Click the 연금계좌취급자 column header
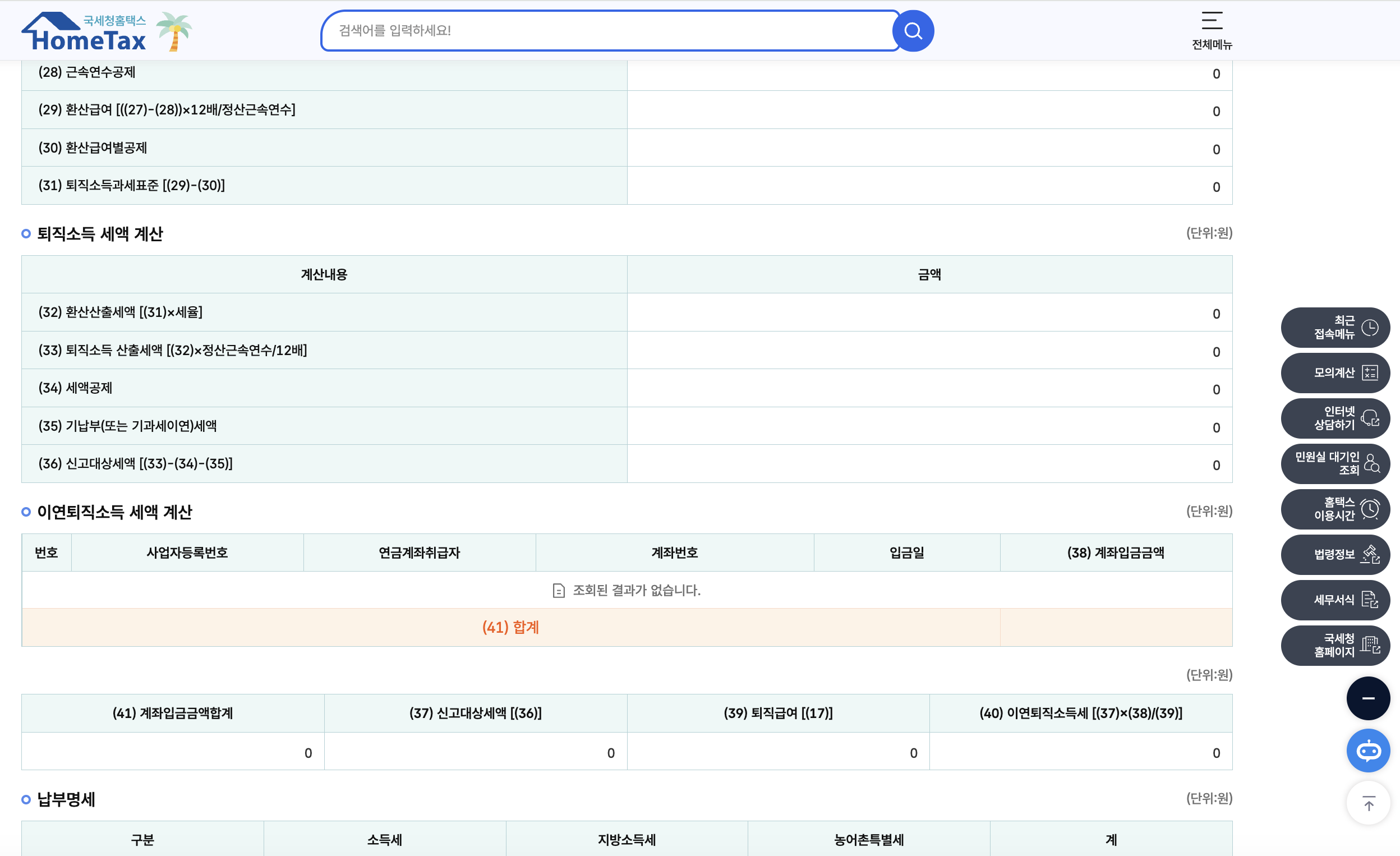This screenshot has width=1400, height=856. [x=420, y=553]
